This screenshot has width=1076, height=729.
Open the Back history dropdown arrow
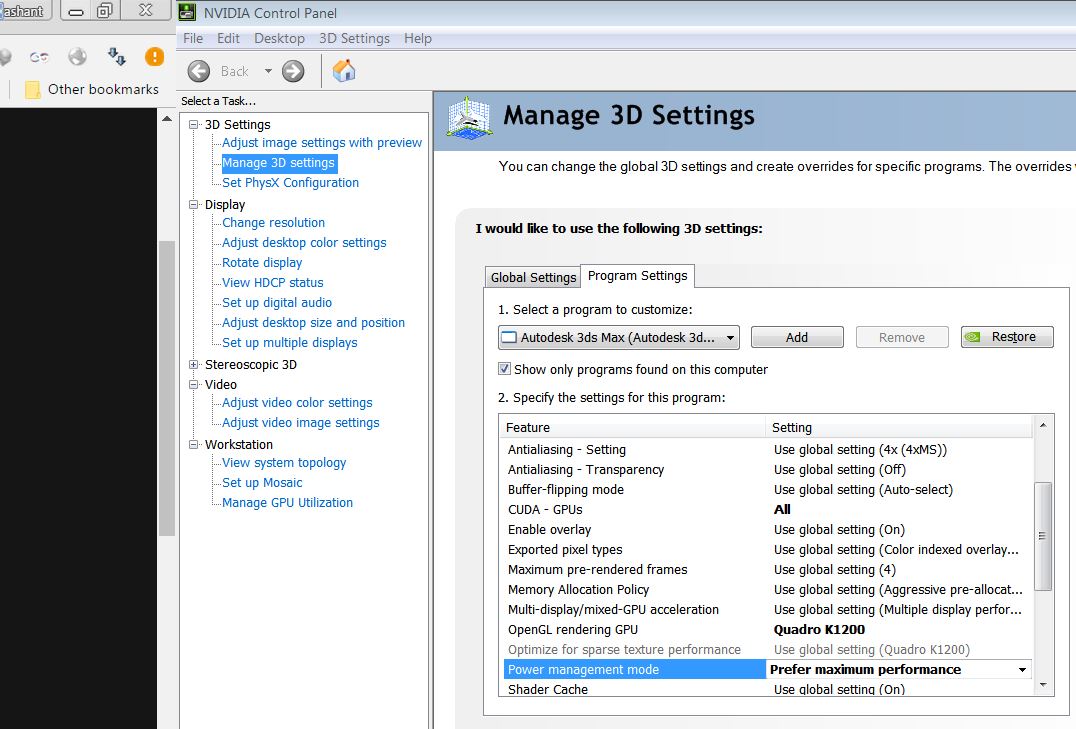click(268, 71)
